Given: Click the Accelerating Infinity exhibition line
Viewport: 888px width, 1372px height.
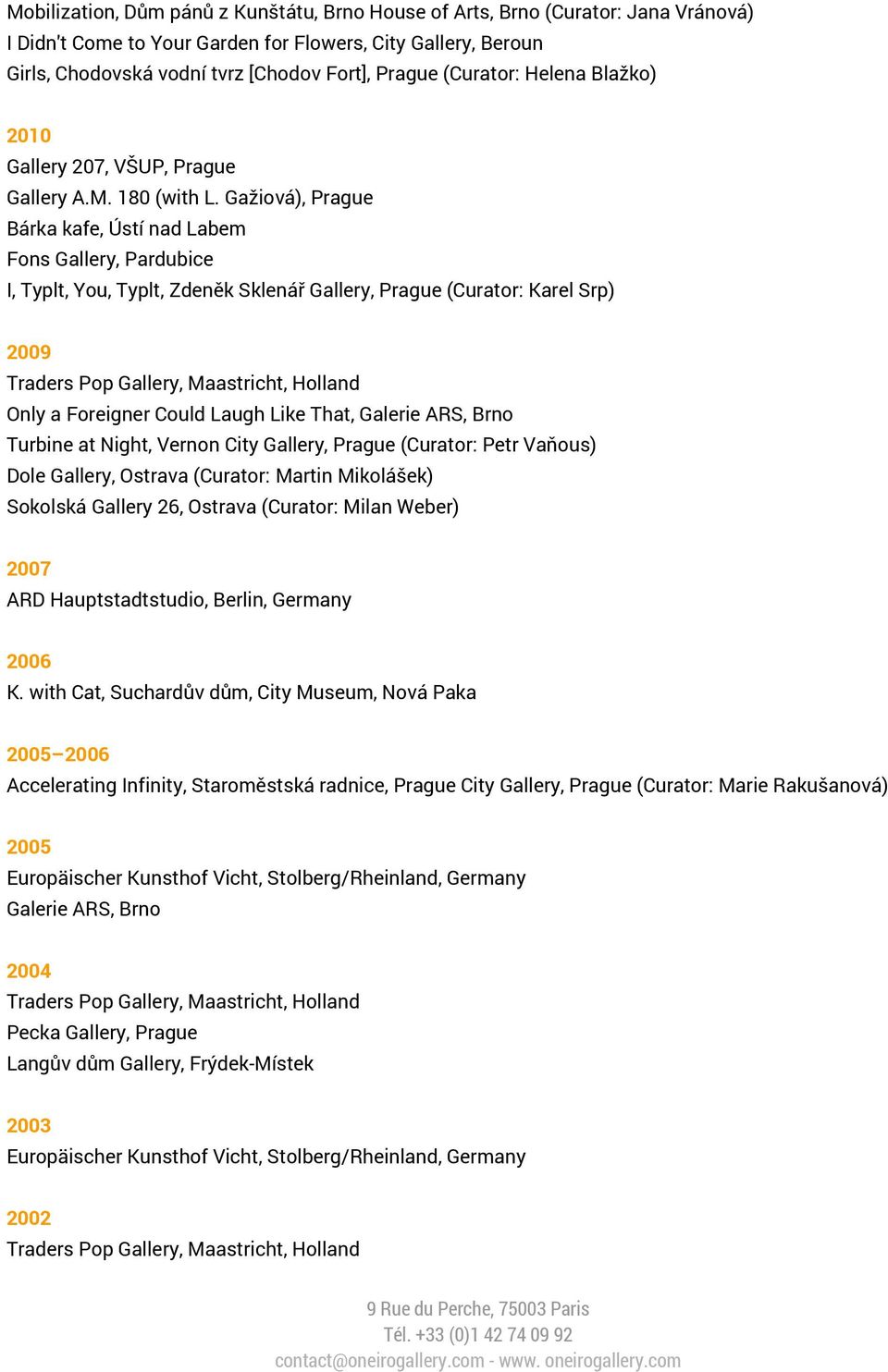Looking at the screenshot, I should coord(447,786).
